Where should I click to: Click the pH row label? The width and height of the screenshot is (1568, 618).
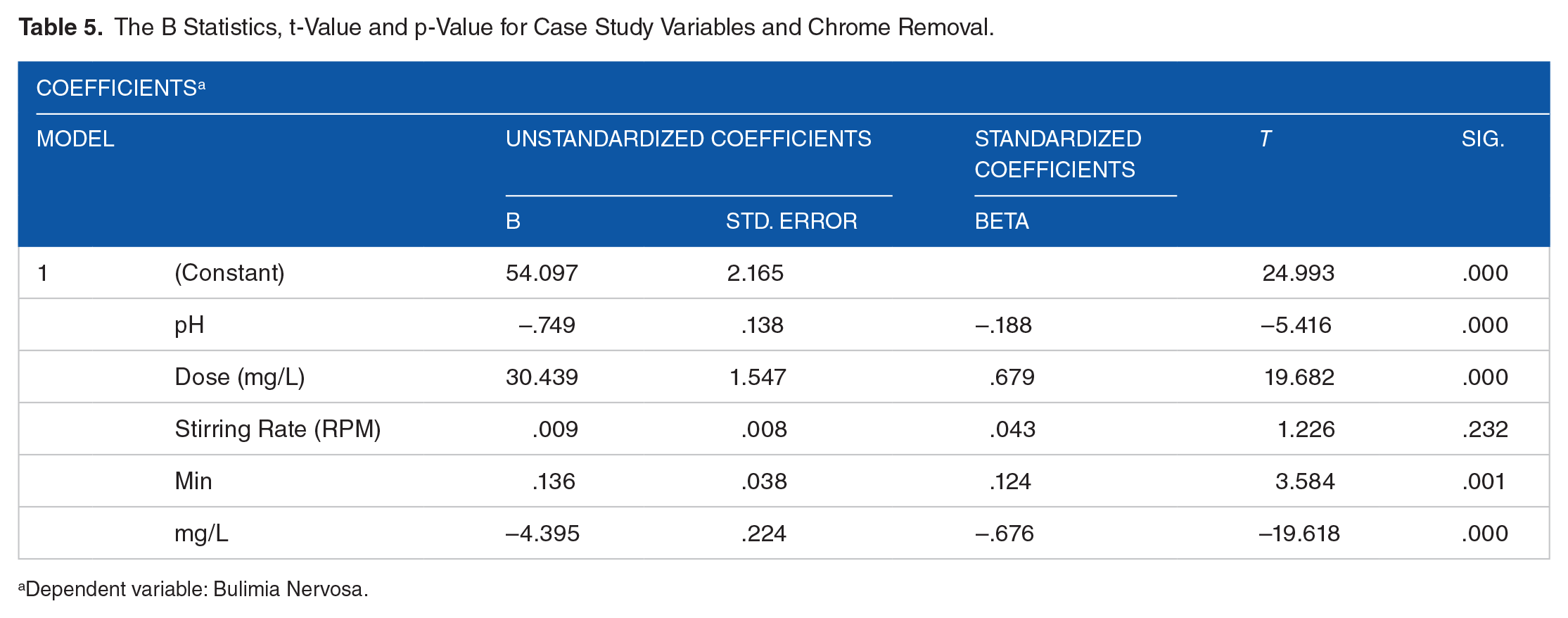(x=189, y=324)
